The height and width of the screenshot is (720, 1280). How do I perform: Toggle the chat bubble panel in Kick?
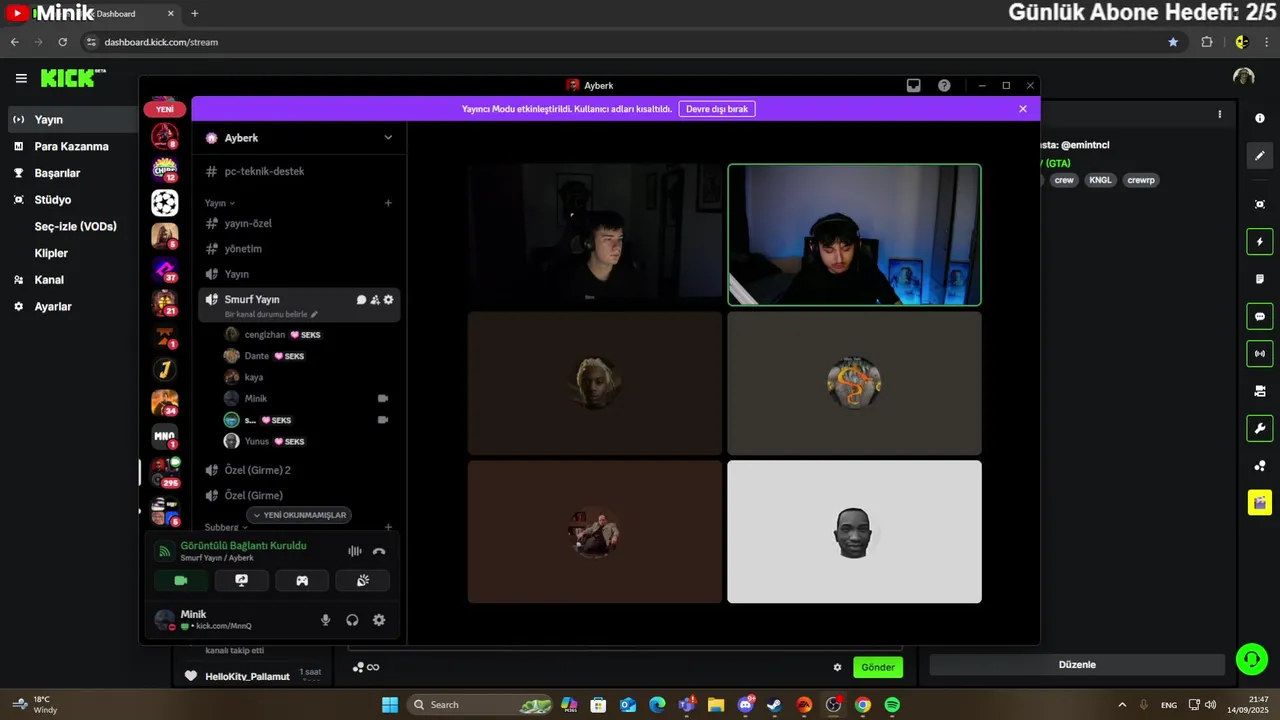coord(1259,317)
